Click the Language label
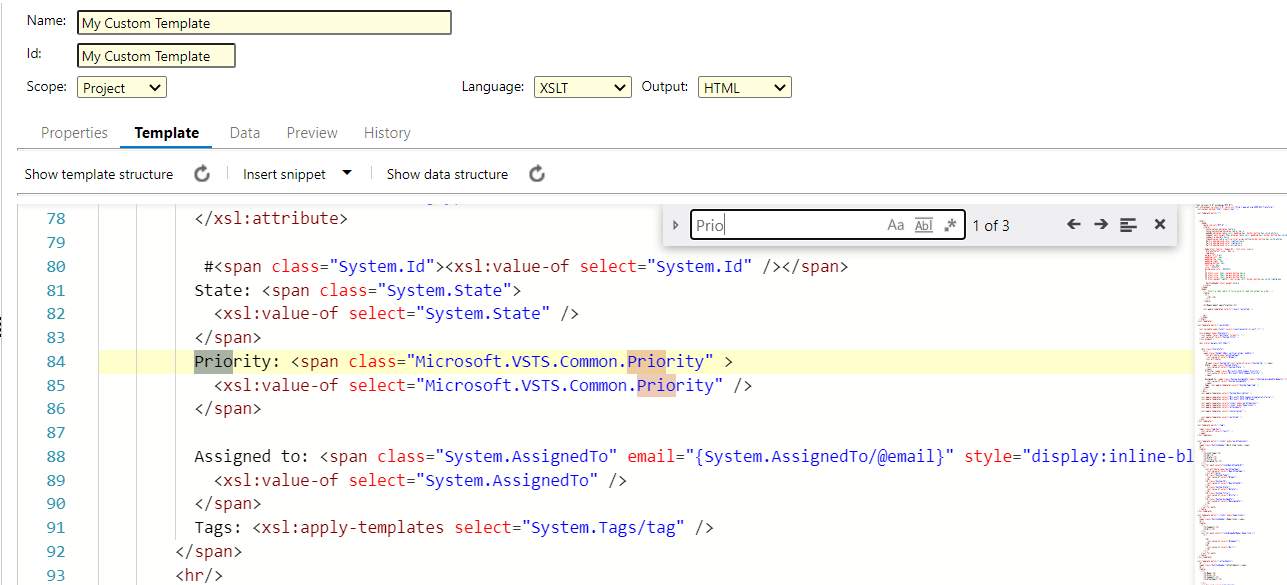The width and height of the screenshot is (1287, 585). point(493,87)
